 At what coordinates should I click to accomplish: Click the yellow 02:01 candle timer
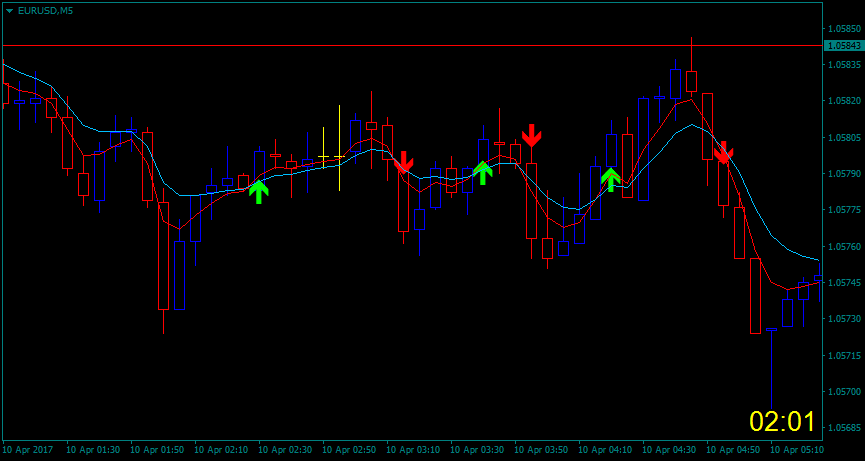(782, 422)
